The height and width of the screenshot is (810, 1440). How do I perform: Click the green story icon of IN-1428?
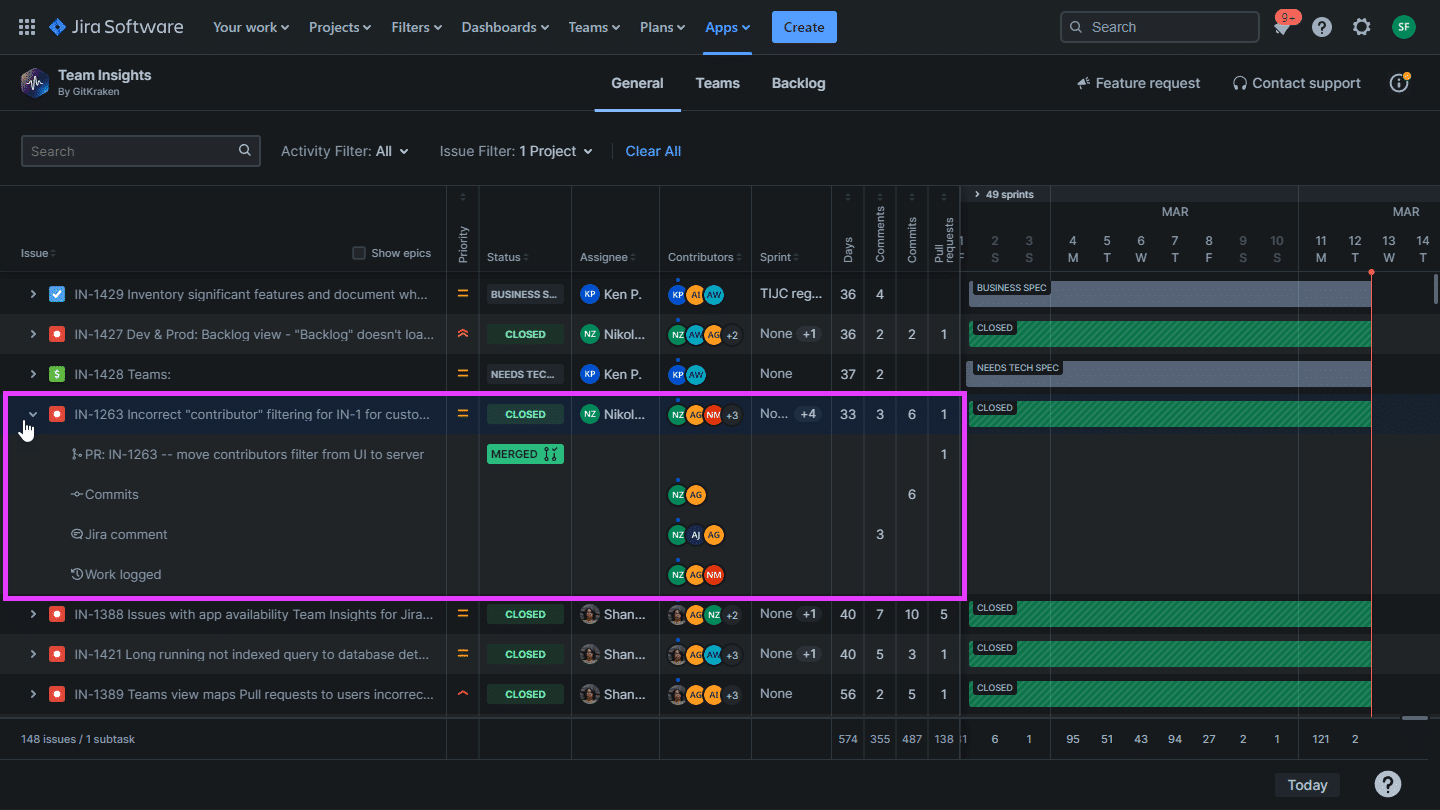point(57,374)
